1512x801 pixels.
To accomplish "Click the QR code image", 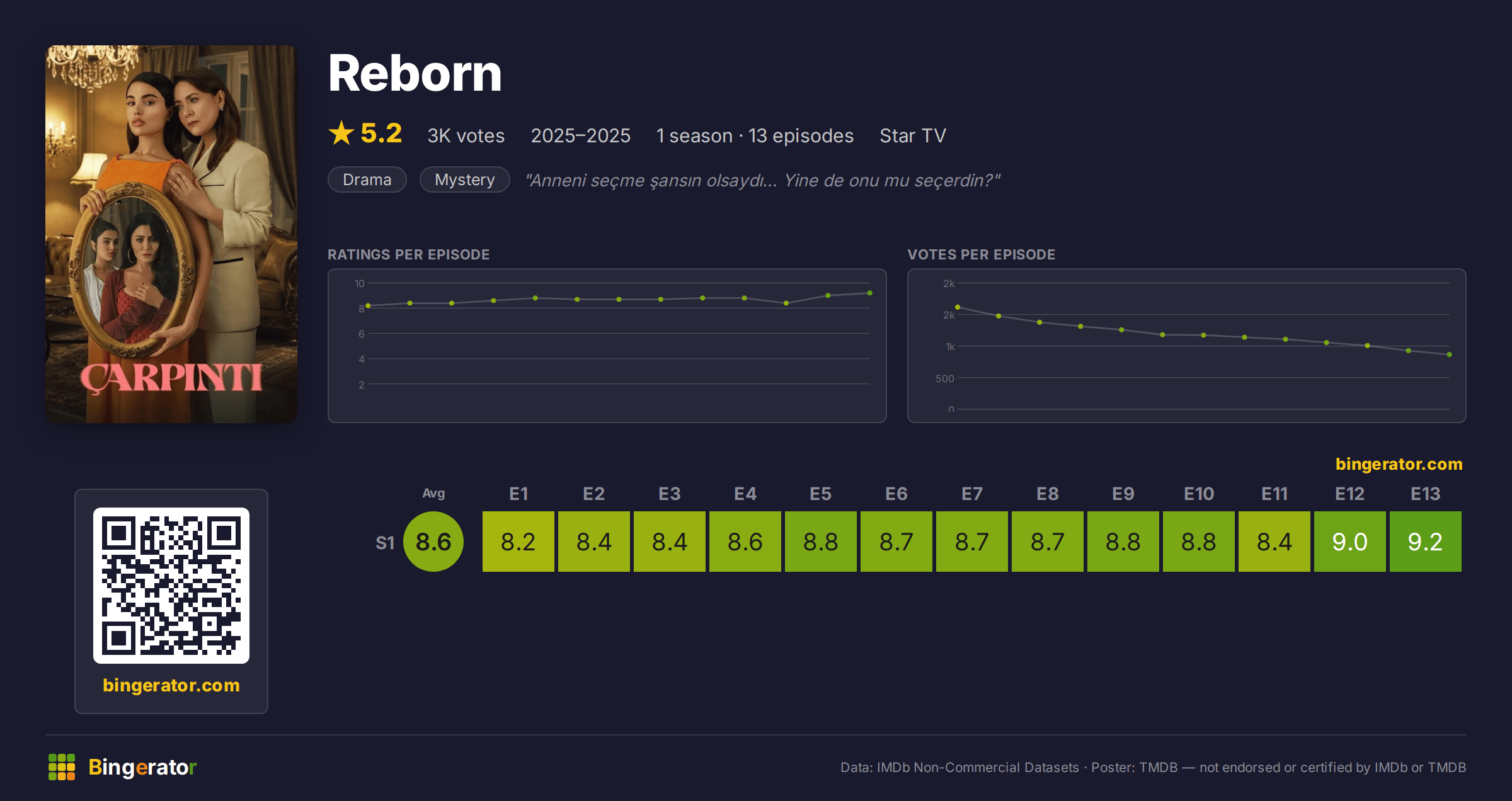I will [x=171, y=586].
